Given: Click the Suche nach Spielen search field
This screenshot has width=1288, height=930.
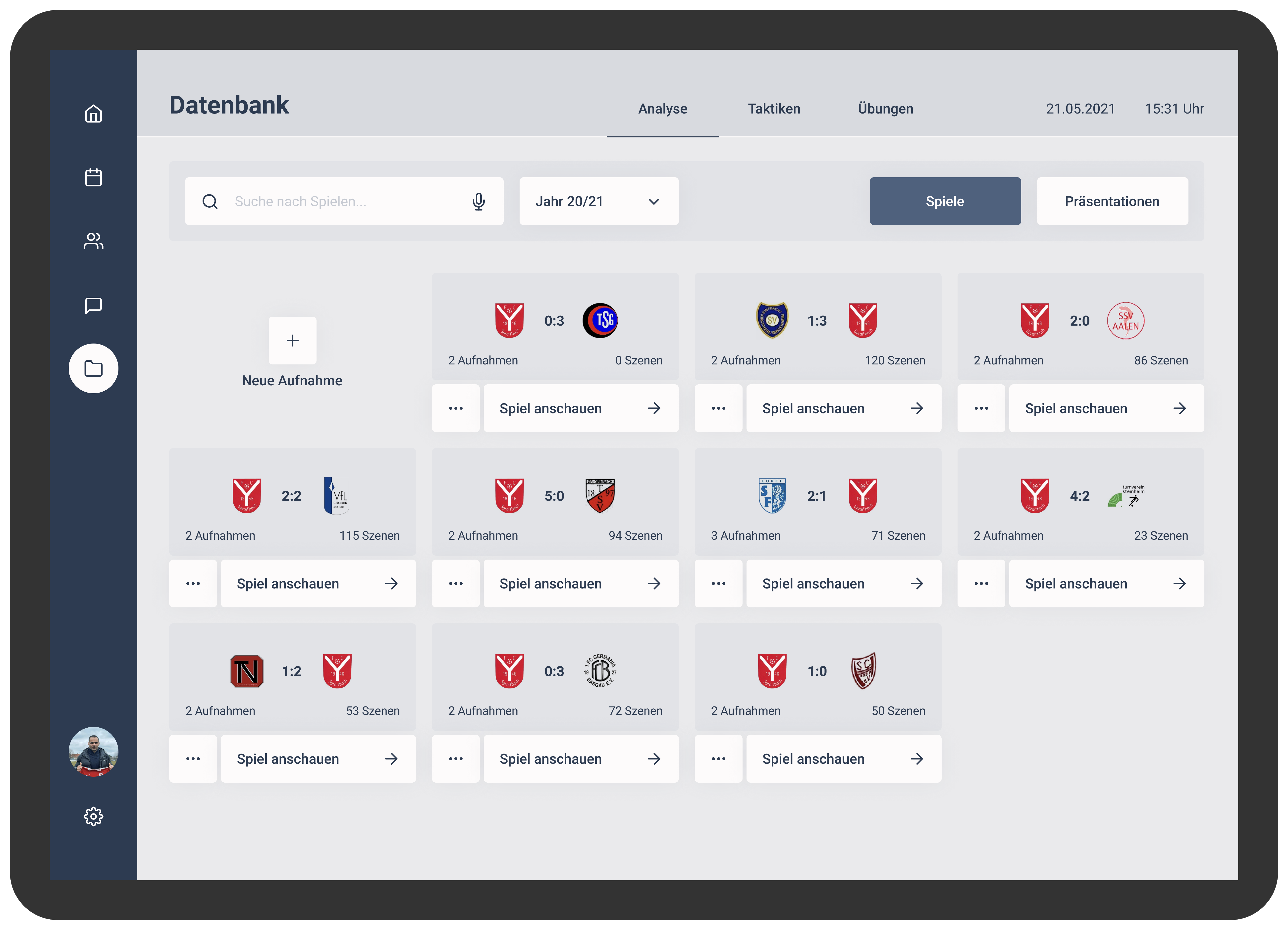Looking at the screenshot, I should pyautogui.click(x=344, y=201).
